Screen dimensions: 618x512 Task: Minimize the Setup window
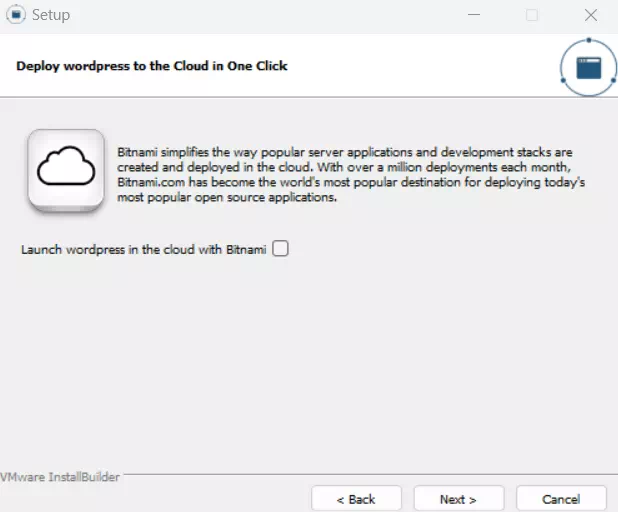click(474, 15)
